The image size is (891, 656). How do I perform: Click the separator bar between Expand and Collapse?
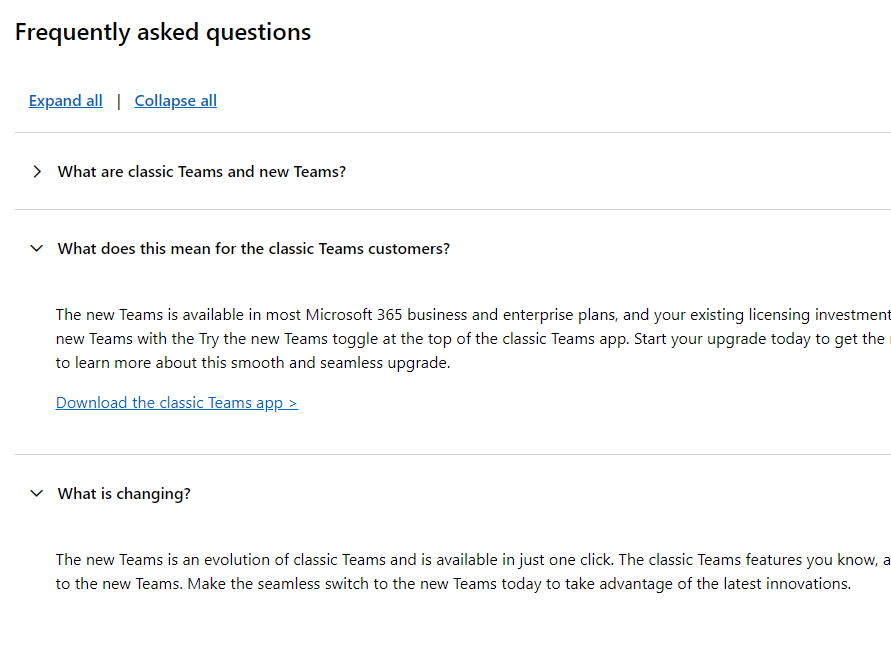tap(119, 101)
